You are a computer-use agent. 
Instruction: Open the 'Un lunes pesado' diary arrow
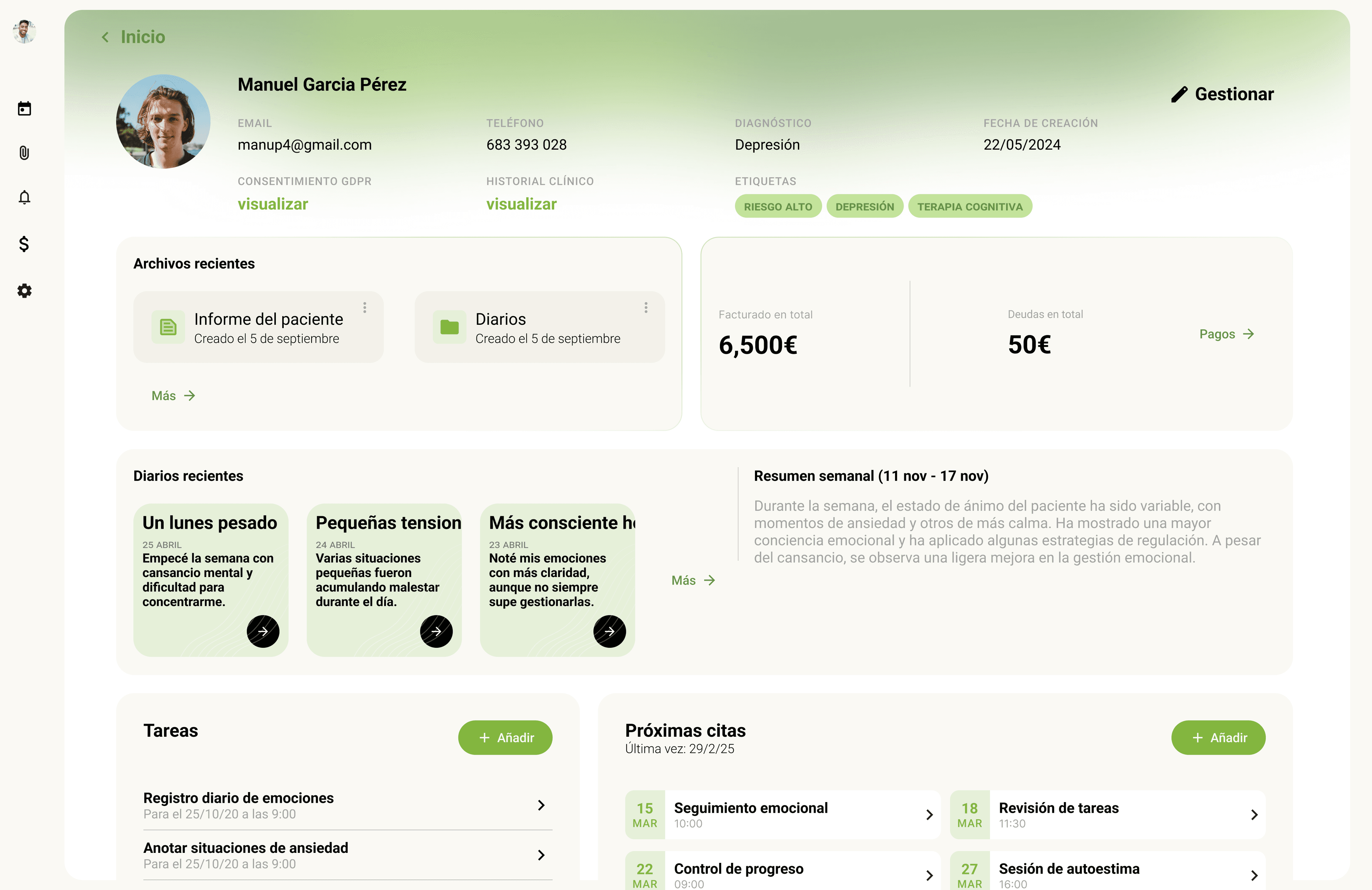point(263,631)
